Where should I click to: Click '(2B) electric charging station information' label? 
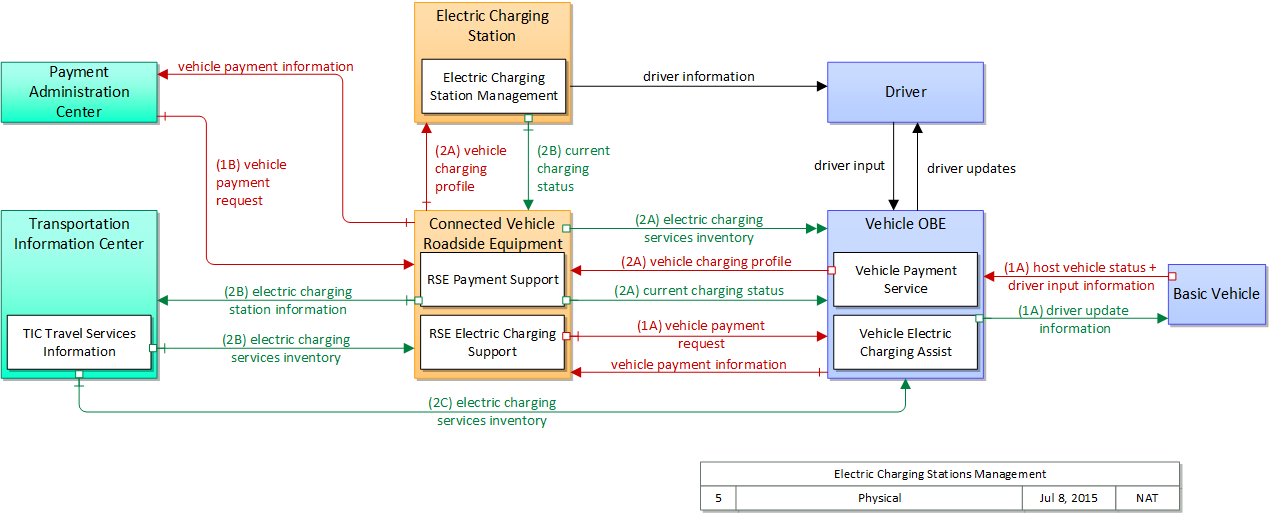coord(286,301)
